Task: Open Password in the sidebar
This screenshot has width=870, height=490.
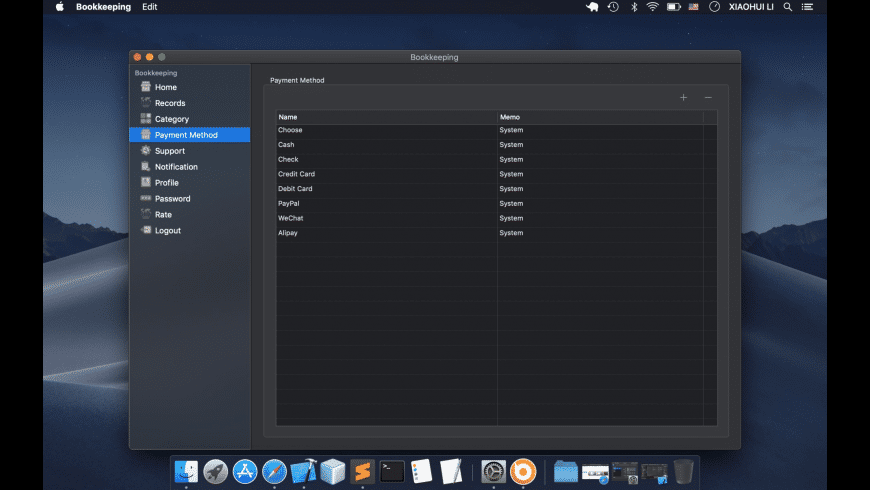Action: click(173, 199)
